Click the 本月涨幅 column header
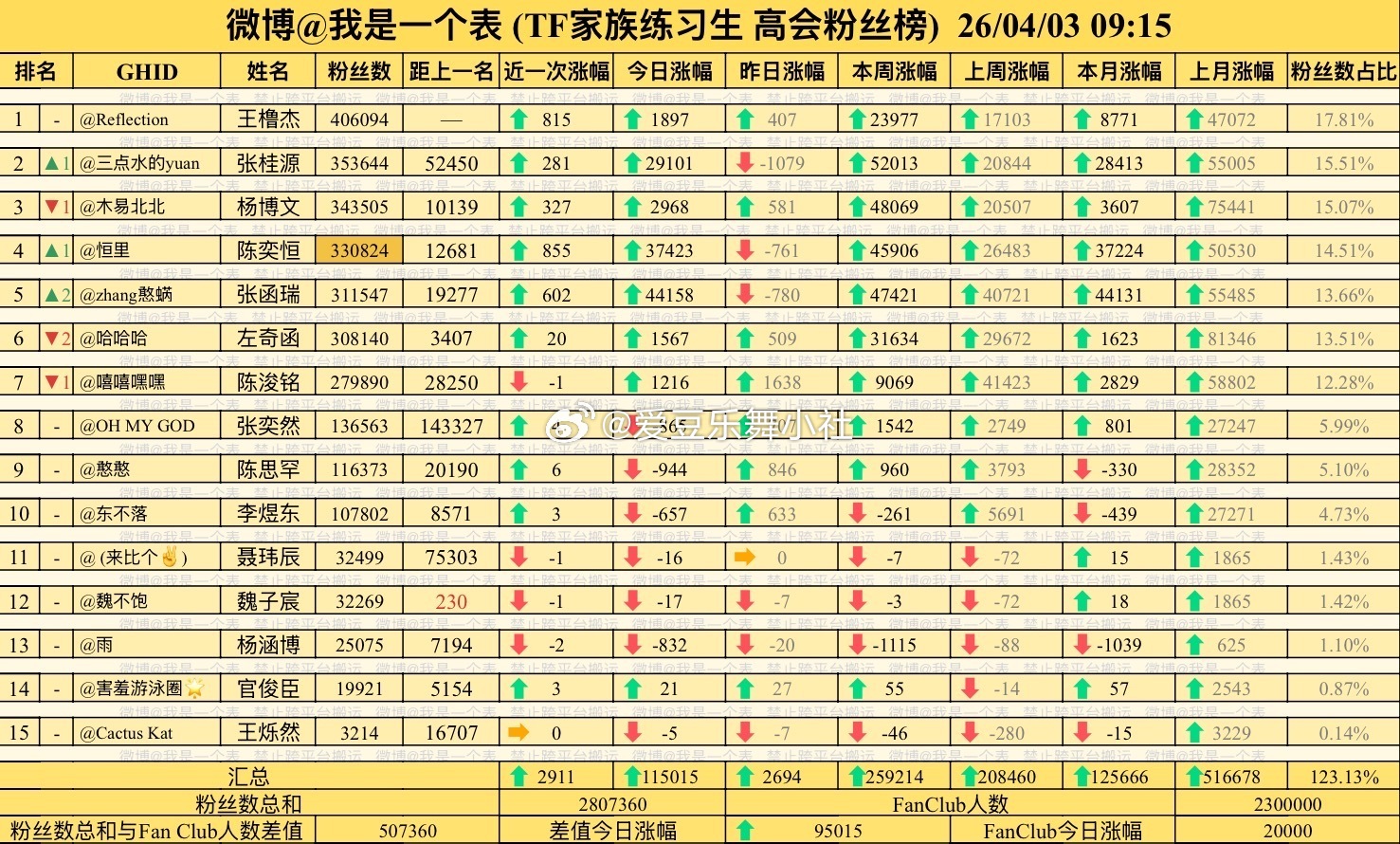Image resolution: width=1400 pixels, height=844 pixels. [1119, 71]
